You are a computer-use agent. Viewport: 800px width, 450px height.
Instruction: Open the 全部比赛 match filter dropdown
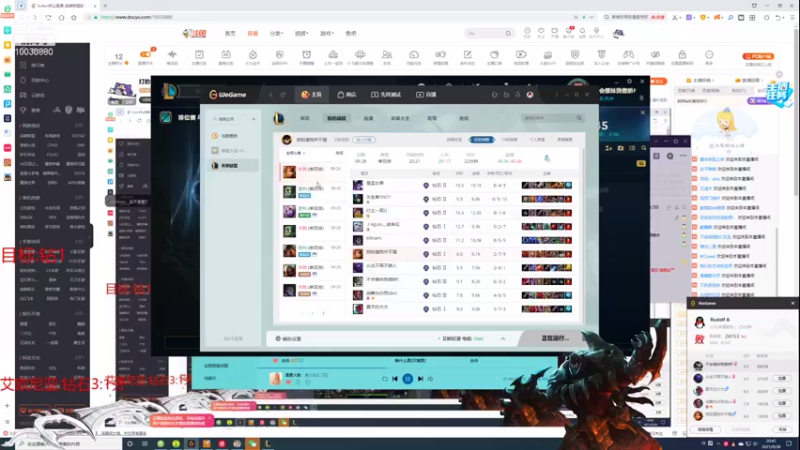[x=295, y=153]
